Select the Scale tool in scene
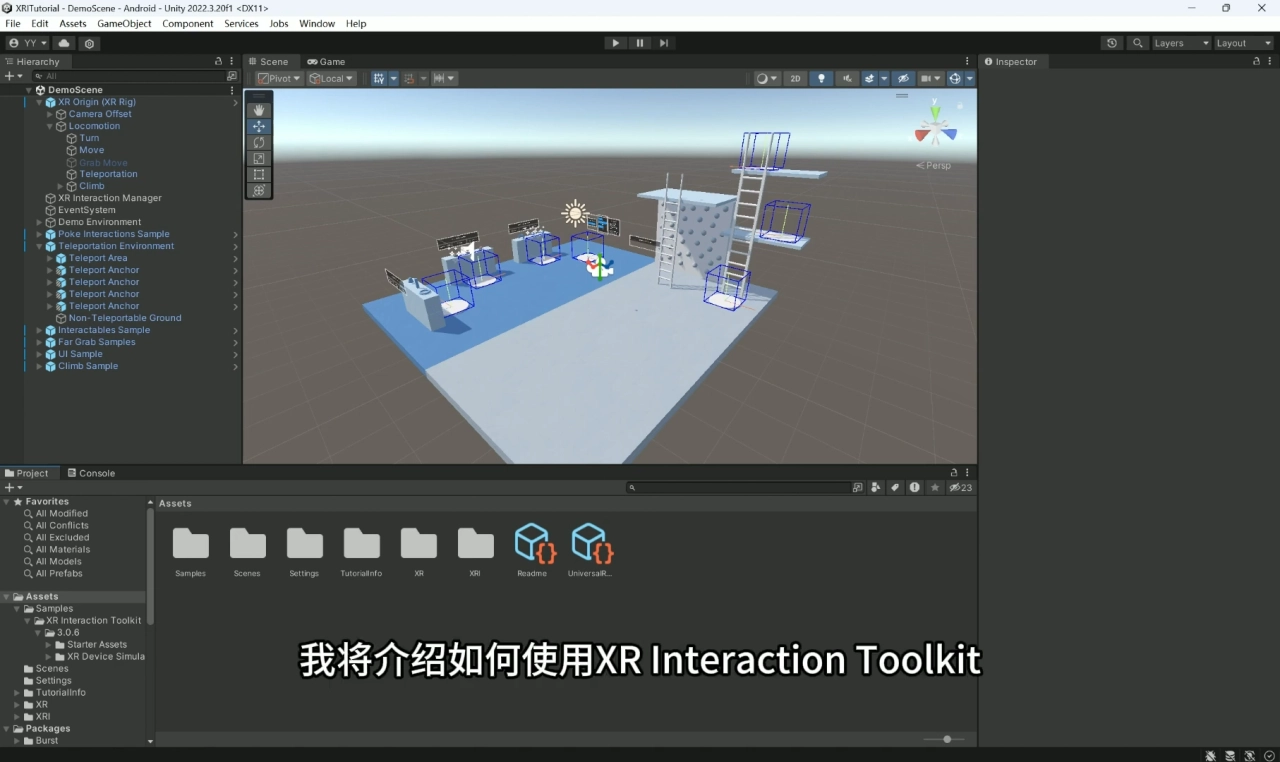Viewport: 1280px width, 762px height. 259,158
